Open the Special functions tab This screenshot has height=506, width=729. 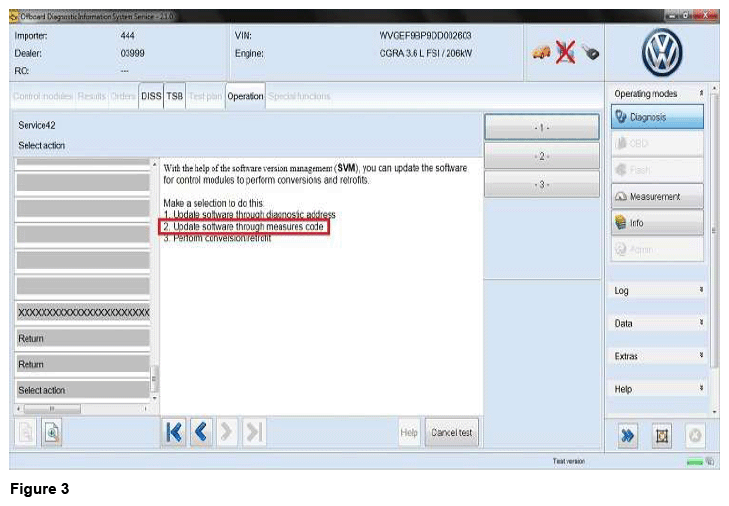[299, 96]
